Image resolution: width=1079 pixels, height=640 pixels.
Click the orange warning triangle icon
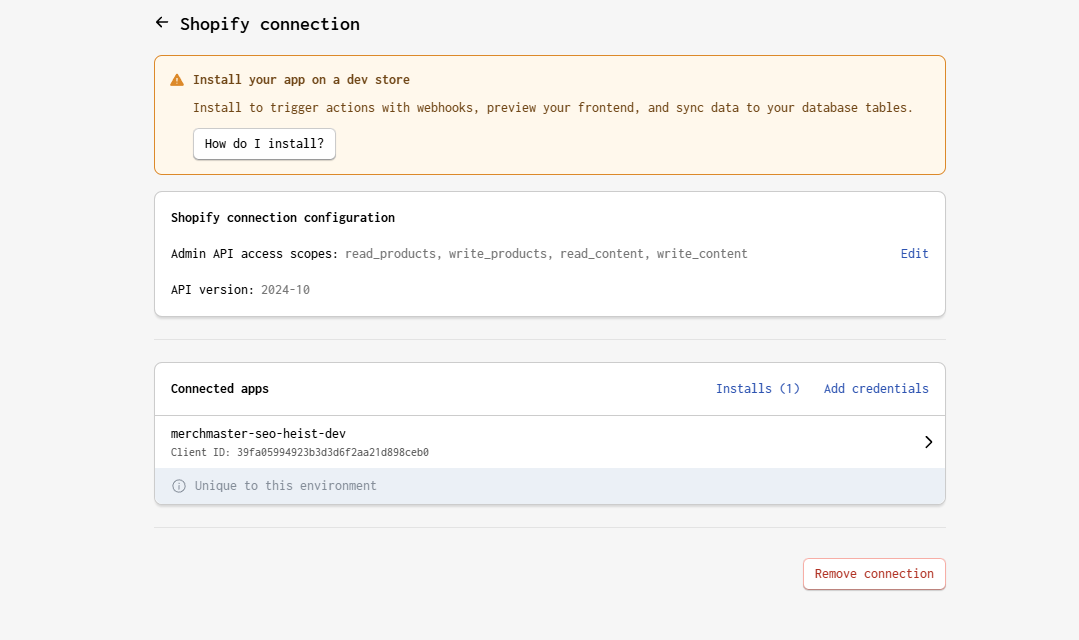coord(177,80)
